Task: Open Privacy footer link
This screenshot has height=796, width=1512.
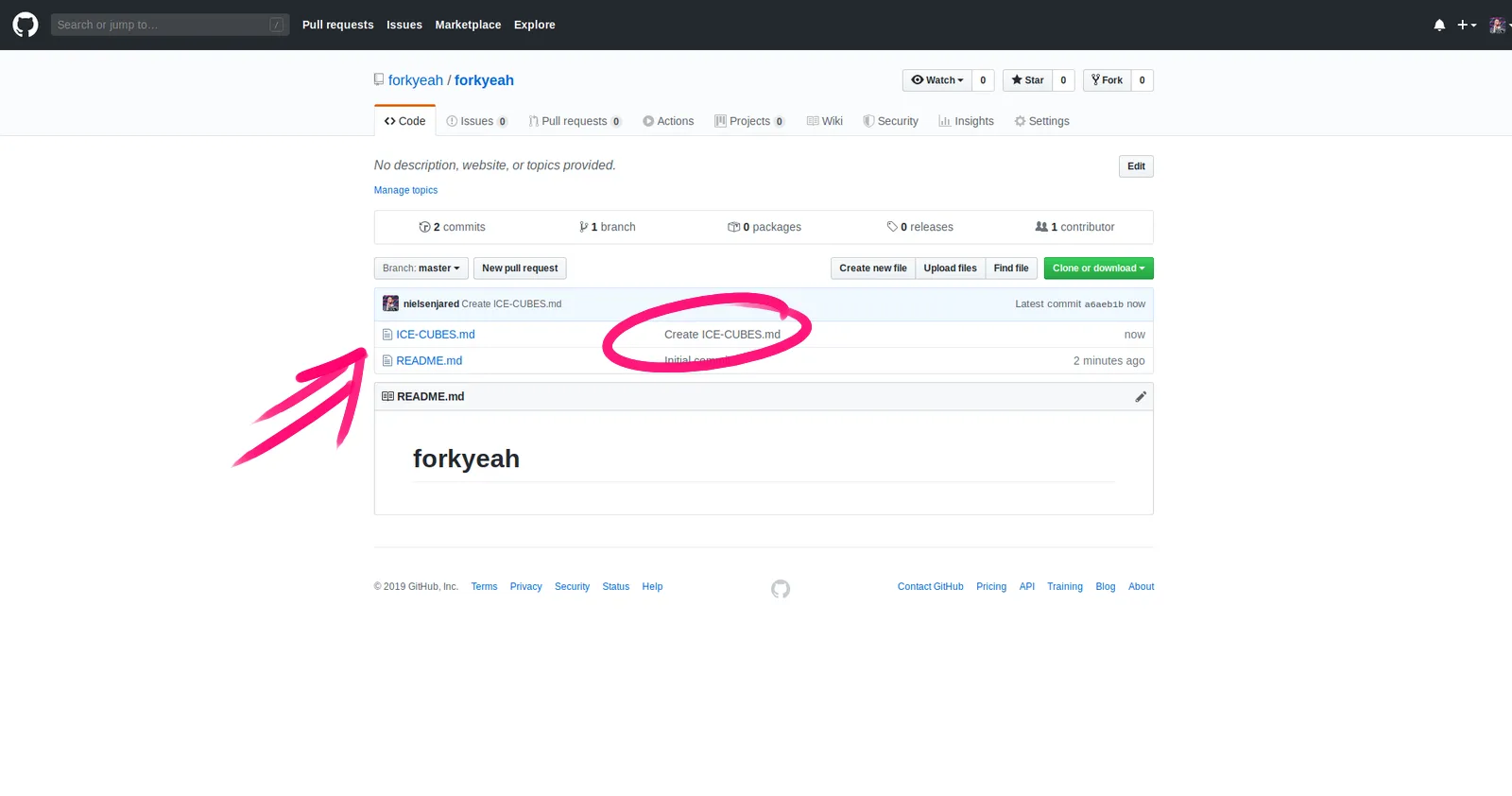Action: pyautogui.click(x=525, y=587)
